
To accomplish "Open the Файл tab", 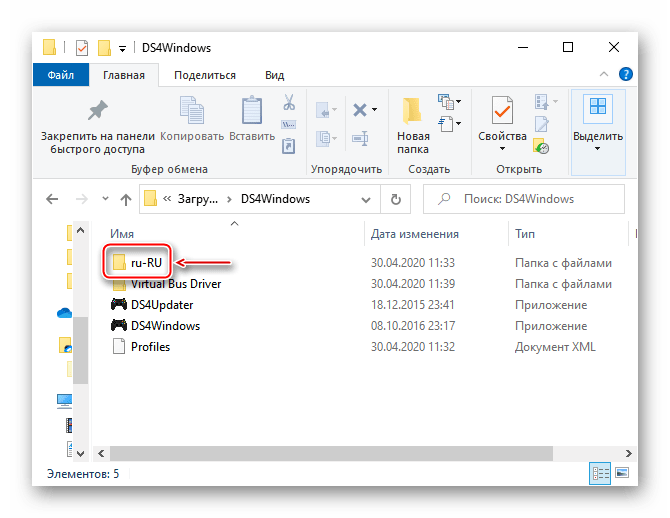I will [x=61, y=75].
